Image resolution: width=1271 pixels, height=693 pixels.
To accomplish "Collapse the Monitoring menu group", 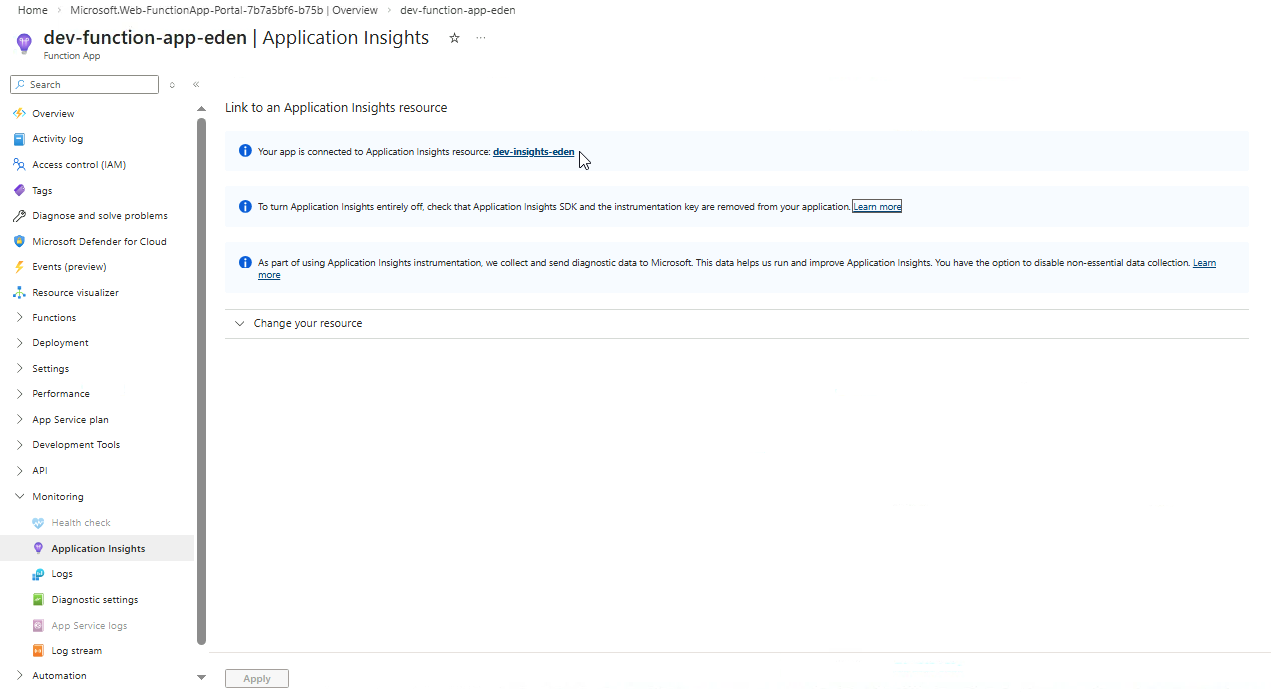I will click(20, 497).
